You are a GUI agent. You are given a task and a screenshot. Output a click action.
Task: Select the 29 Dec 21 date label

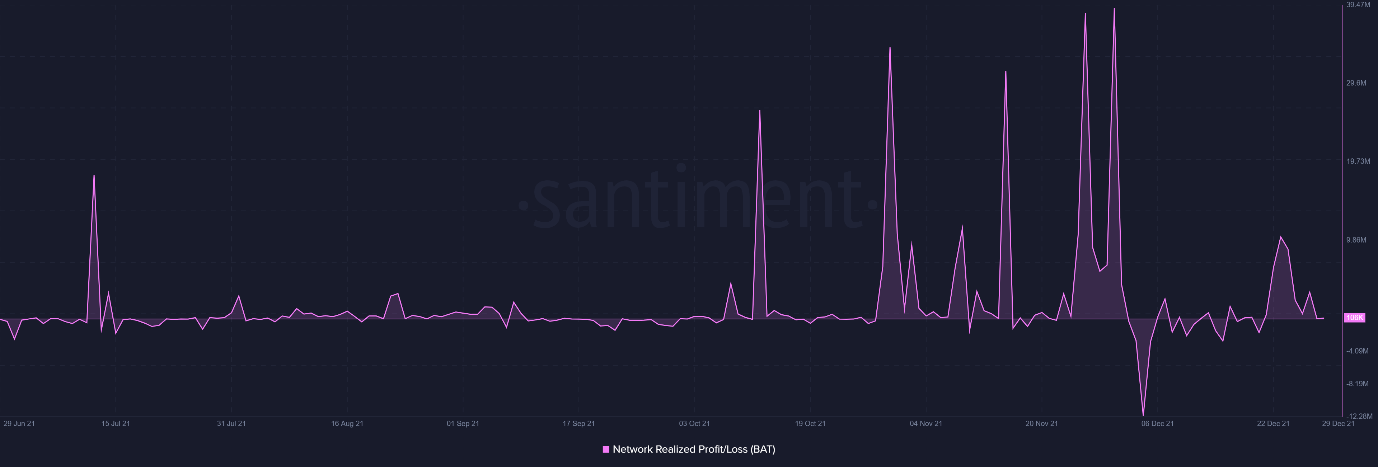(1338, 423)
